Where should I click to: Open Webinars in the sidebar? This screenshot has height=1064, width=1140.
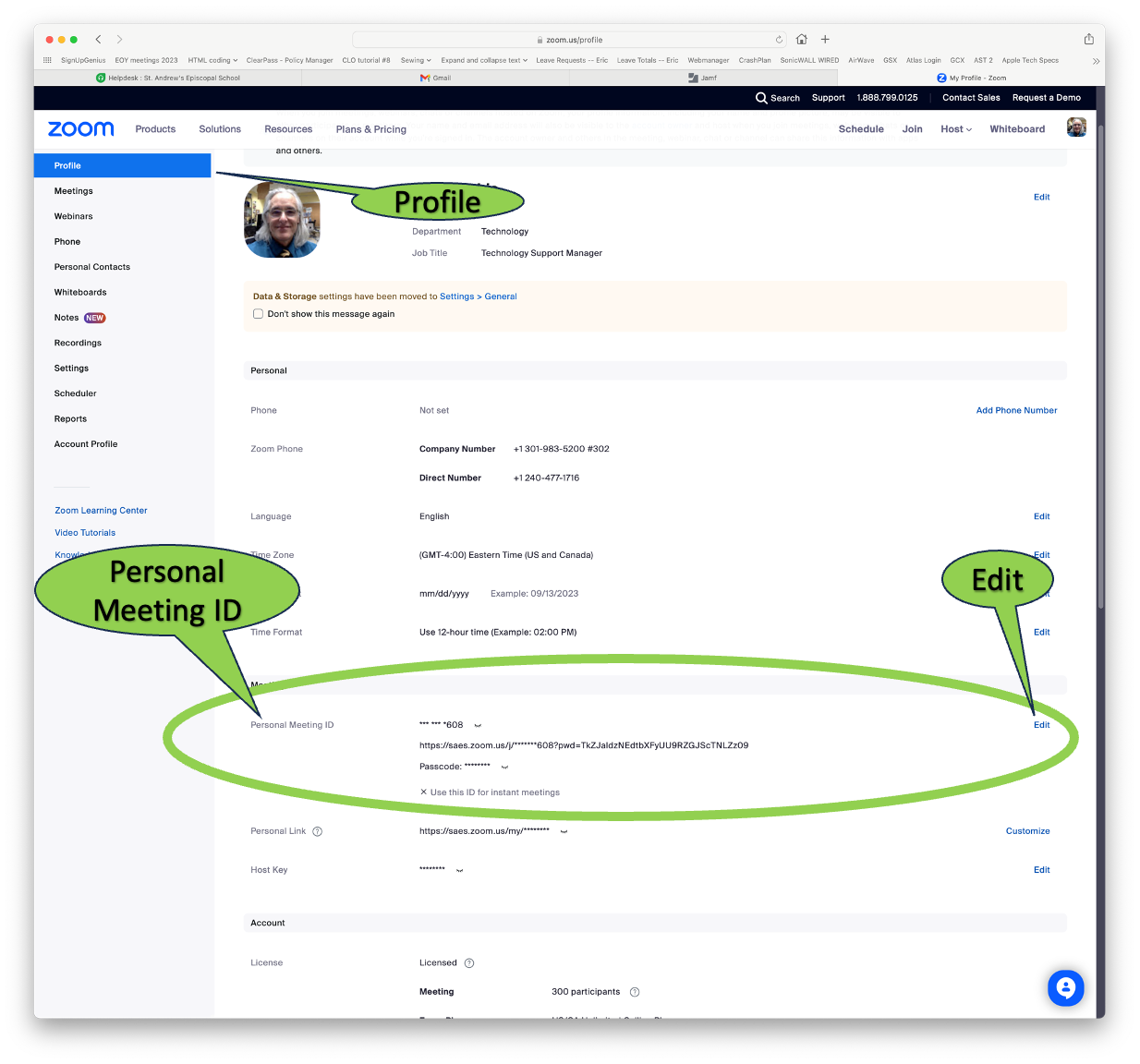[x=74, y=216]
